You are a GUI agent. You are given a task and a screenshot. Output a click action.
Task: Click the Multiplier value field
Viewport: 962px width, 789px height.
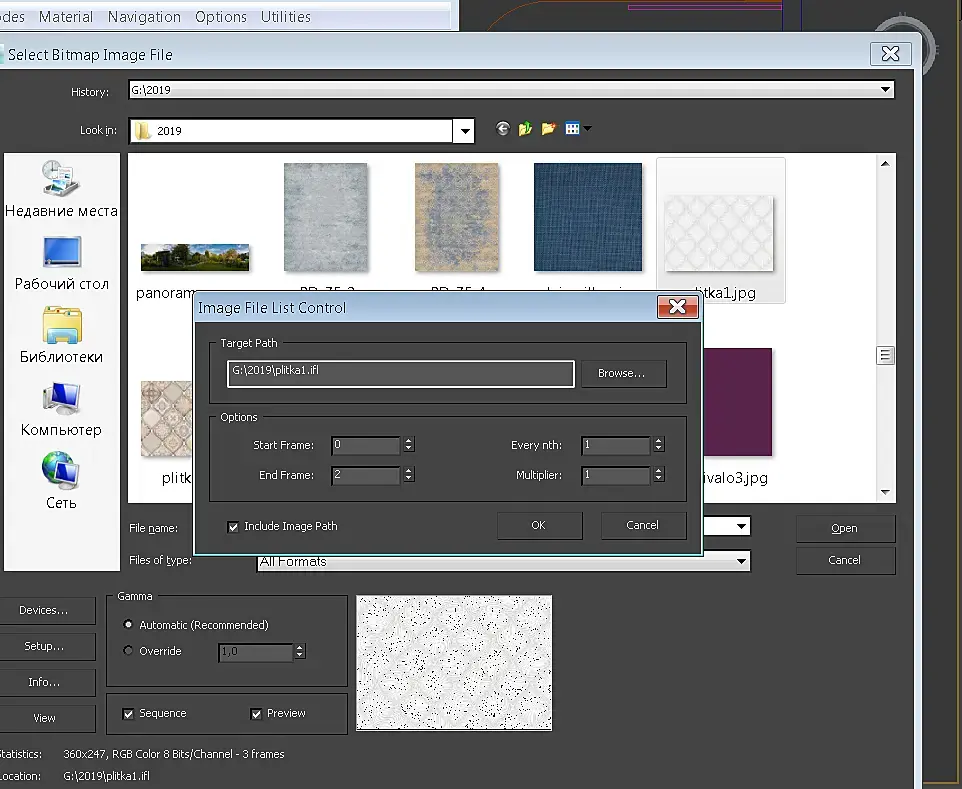click(x=615, y=475)
